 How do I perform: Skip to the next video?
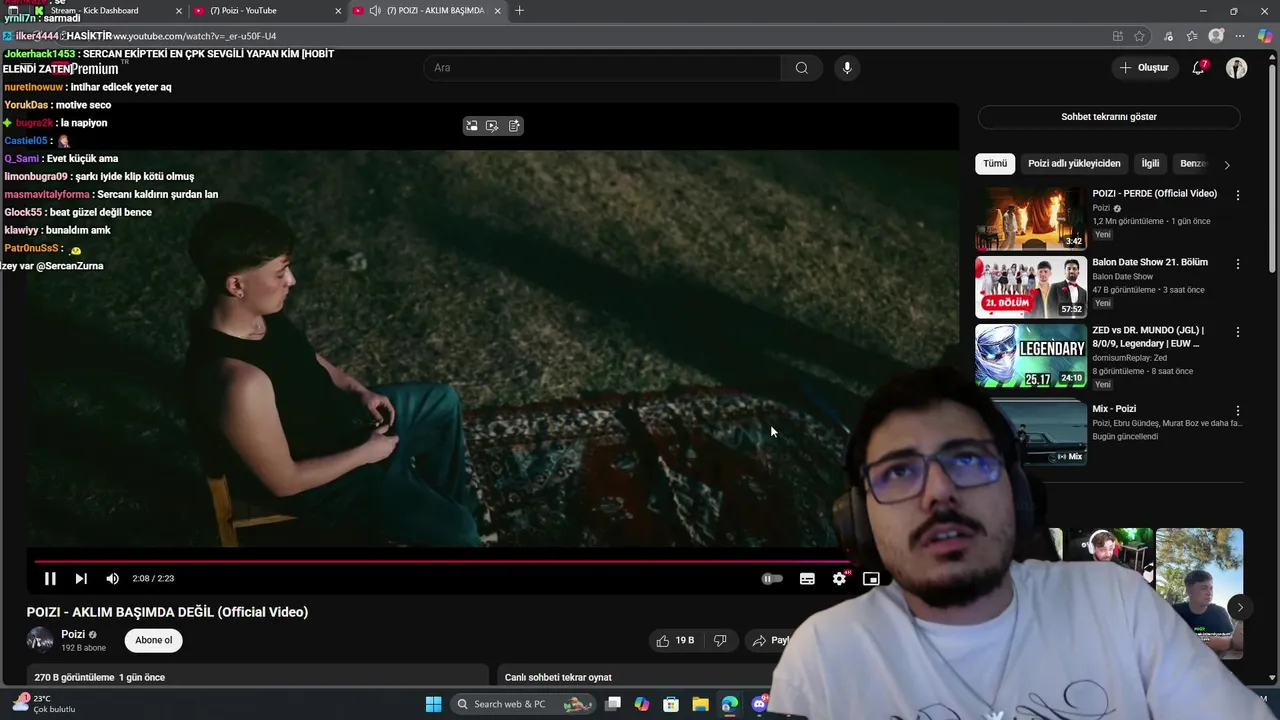point(81,578)
